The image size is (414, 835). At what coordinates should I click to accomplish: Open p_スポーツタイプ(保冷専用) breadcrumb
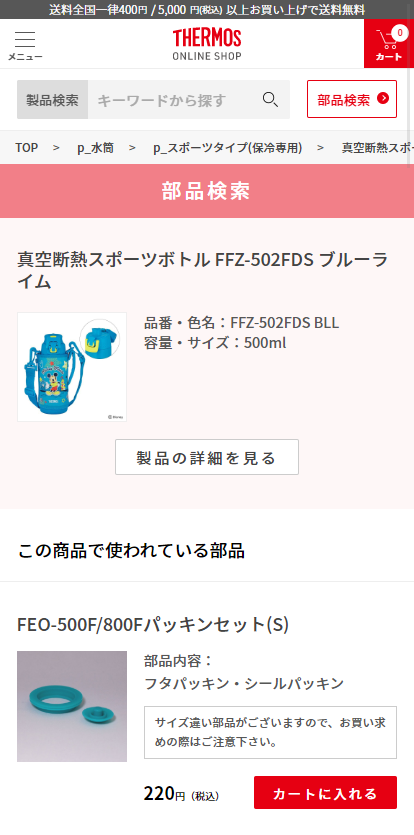click(228, 148)
